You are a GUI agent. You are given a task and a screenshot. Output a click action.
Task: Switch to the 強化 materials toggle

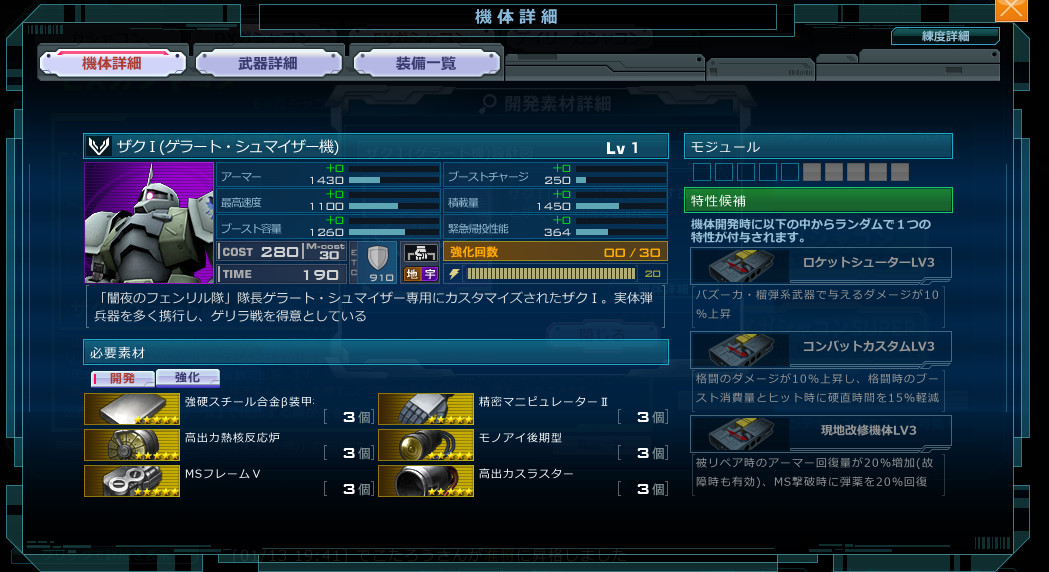[187, 377]
